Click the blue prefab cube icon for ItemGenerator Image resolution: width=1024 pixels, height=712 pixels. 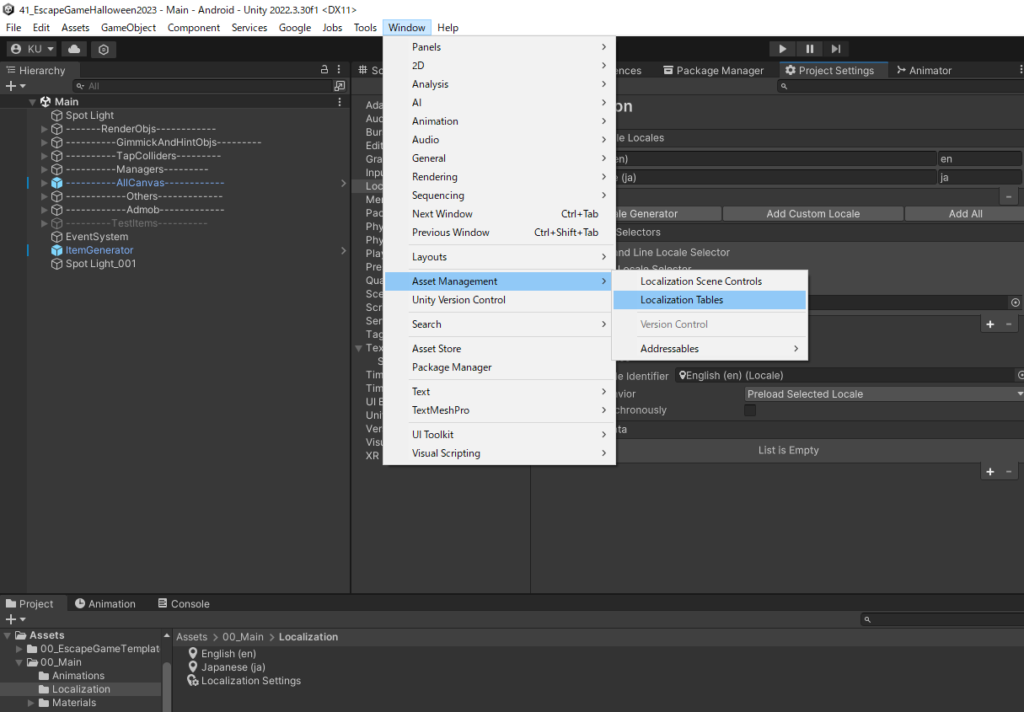57,250
